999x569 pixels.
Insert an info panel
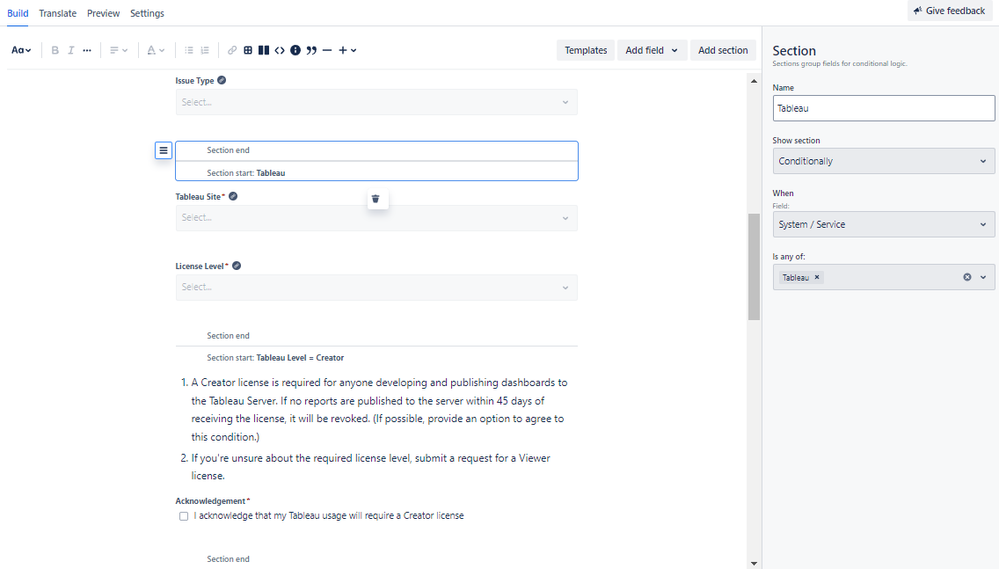click(x=296, y=50)
